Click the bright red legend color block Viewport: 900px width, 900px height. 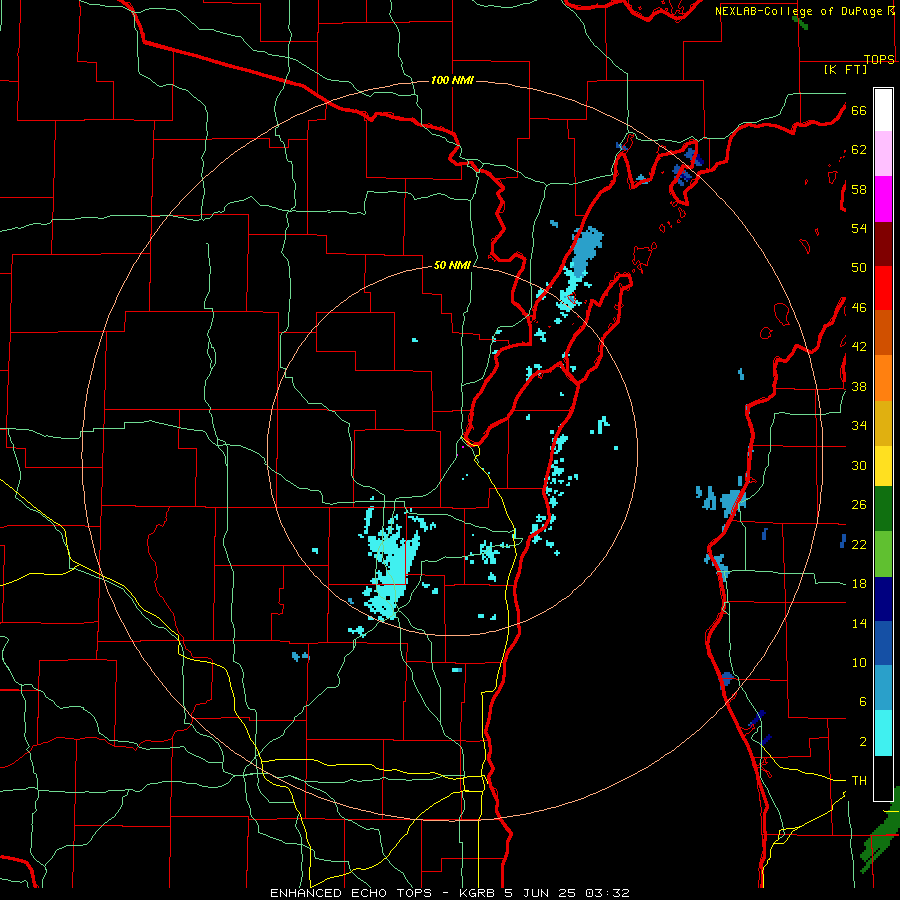click(x=883, y=288)
